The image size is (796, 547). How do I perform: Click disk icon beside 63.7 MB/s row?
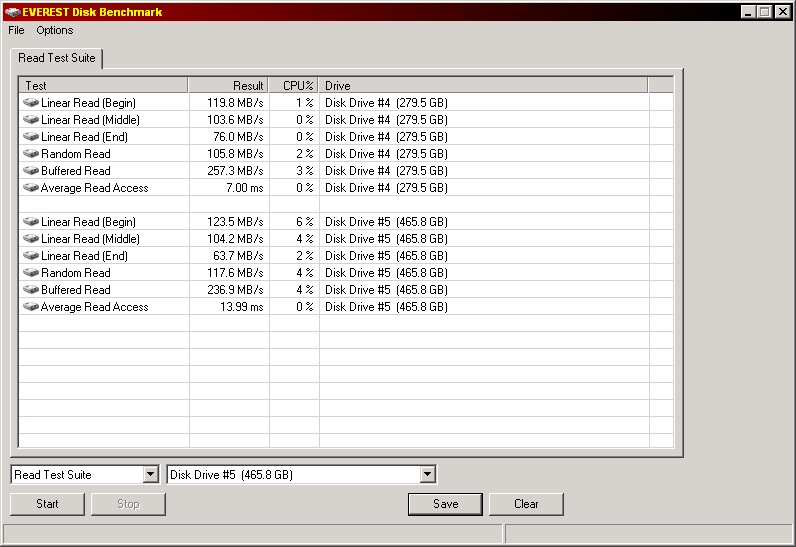(31, 256)
